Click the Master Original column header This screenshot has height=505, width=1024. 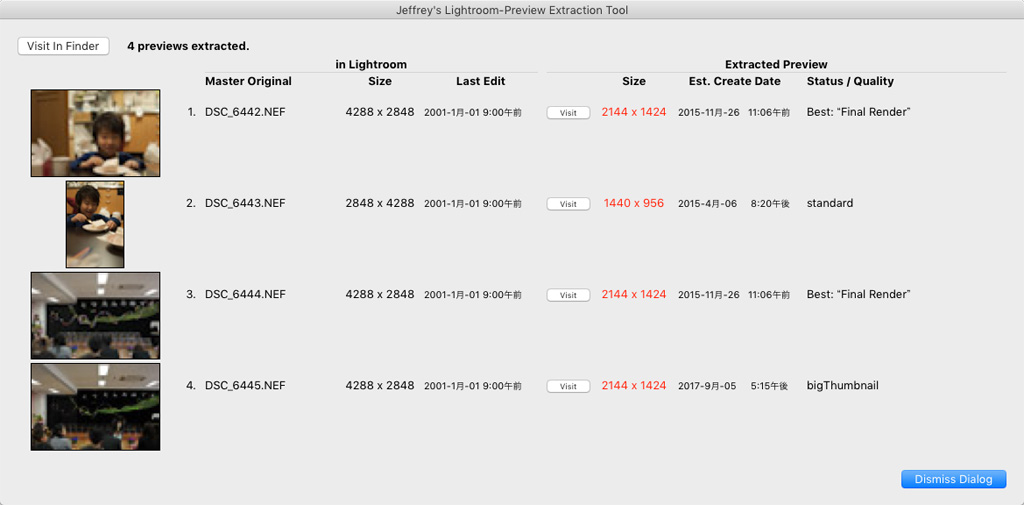[x=248, y=81]
